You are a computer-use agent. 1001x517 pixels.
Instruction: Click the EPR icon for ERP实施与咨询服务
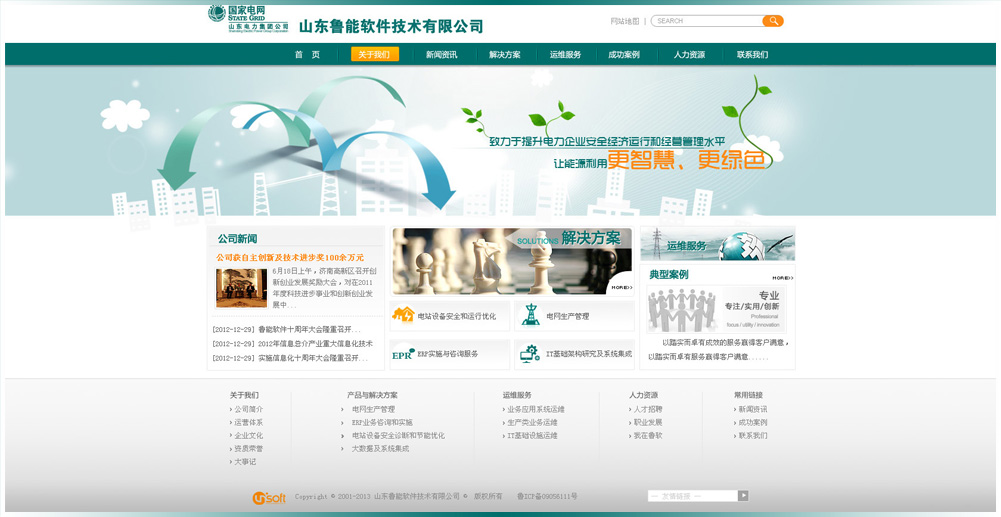click(403, 354)
